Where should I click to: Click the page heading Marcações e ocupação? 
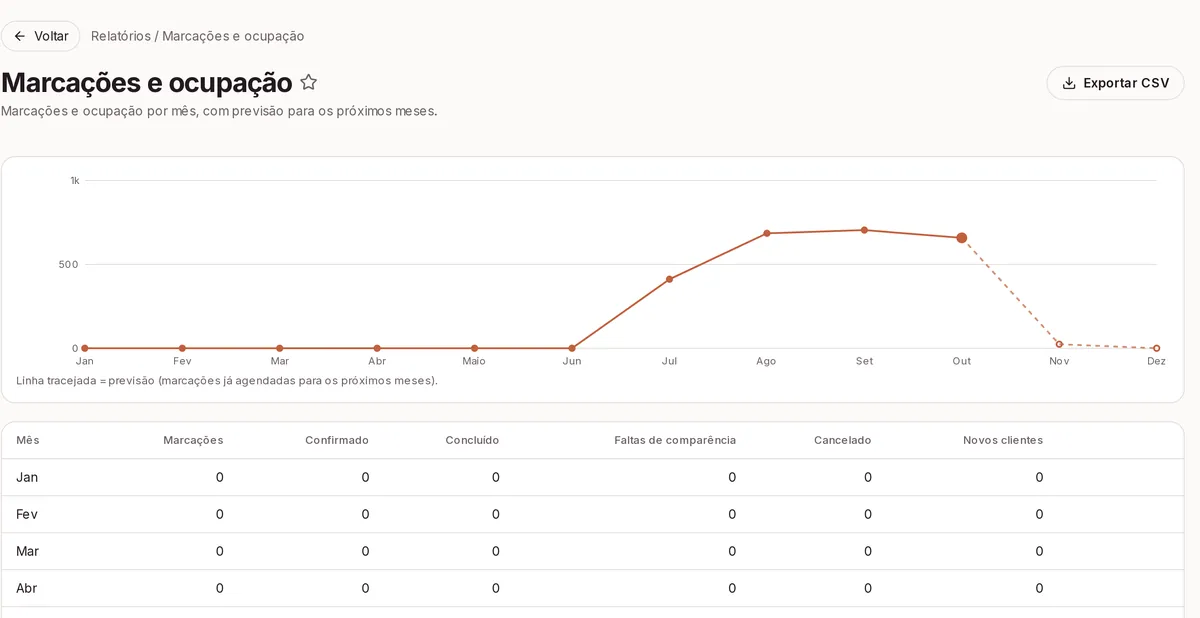click(147, 83)
